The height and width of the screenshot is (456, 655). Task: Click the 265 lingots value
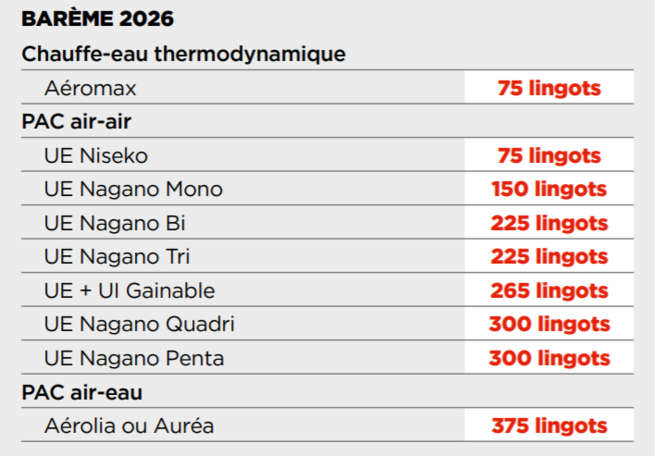click(549, 291)
